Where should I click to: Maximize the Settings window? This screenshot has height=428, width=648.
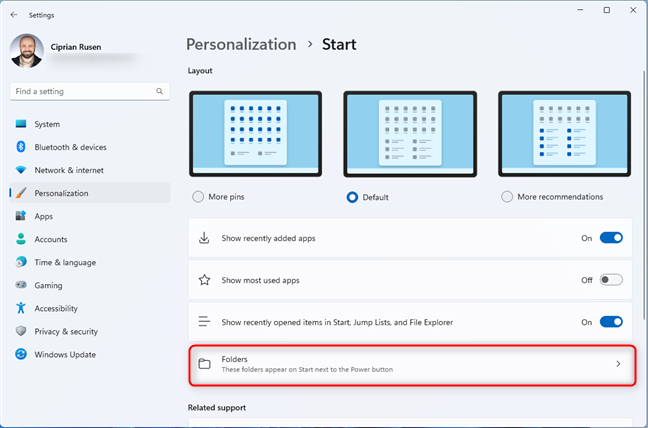(607, 10)
